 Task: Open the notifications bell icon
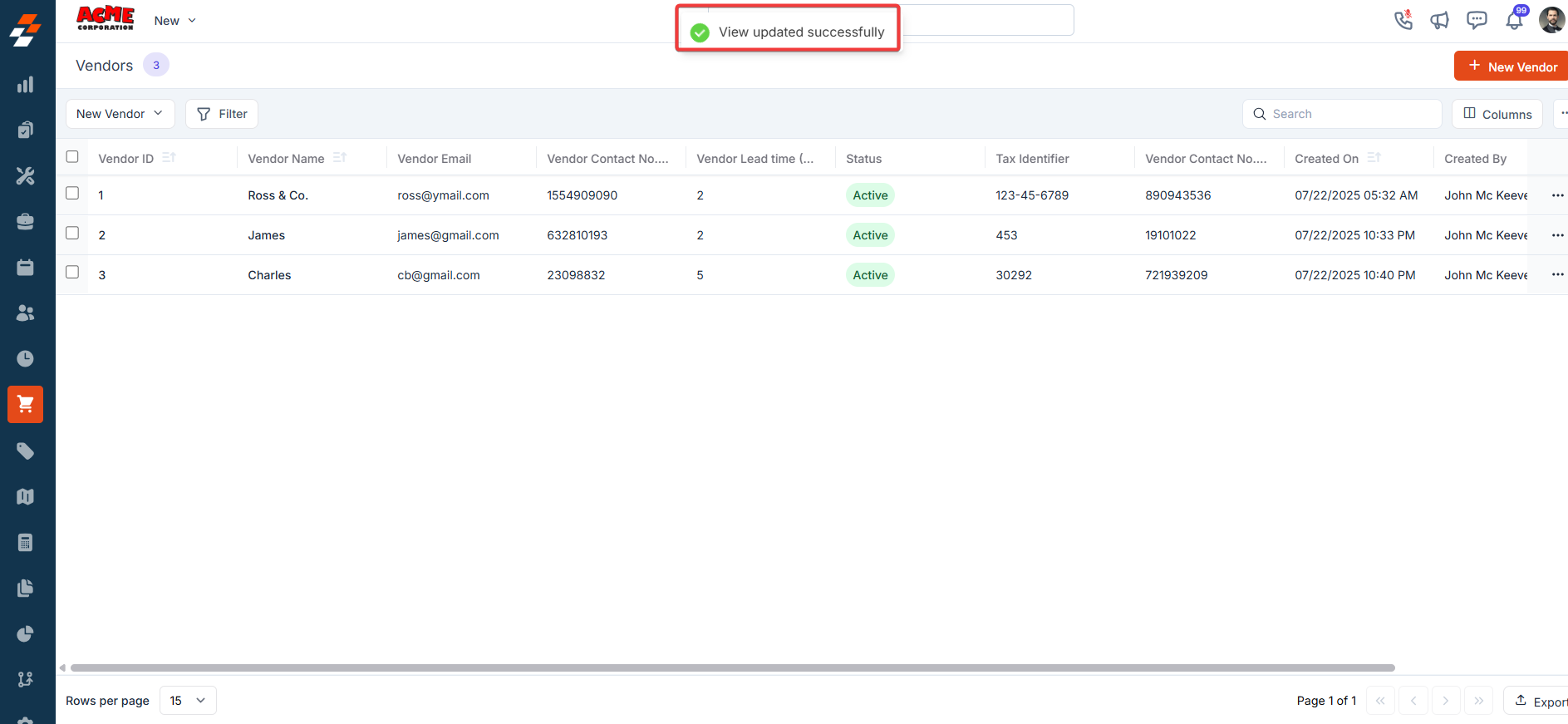pos(1515,19)
